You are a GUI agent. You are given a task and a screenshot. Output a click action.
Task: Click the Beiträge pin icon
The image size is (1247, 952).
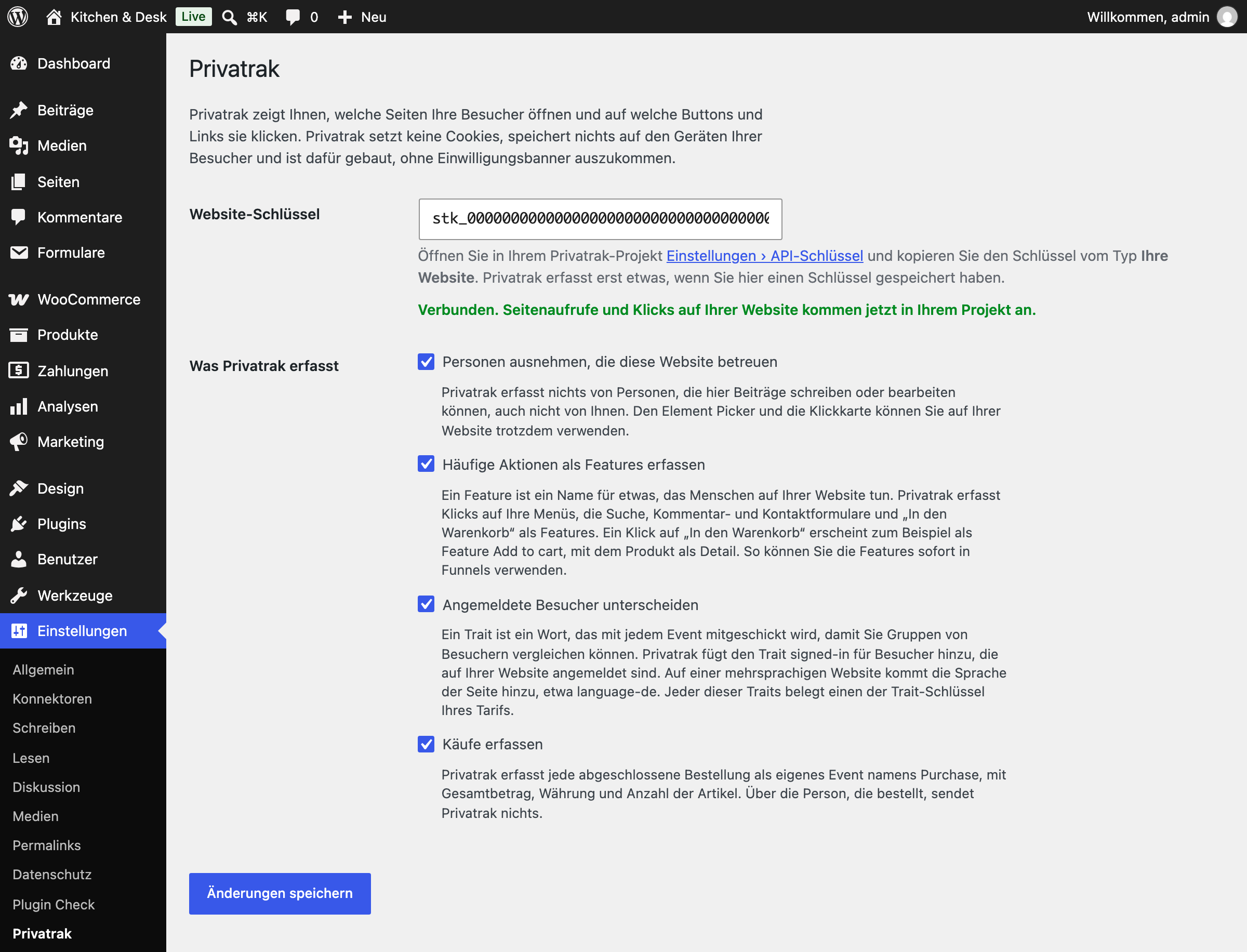[19, 110]
